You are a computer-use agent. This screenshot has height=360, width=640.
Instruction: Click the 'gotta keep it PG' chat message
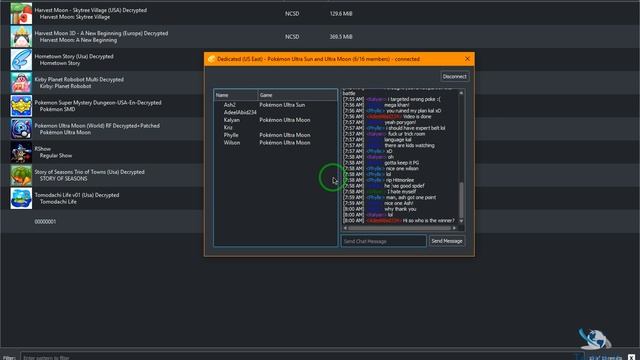coord(402,162)
